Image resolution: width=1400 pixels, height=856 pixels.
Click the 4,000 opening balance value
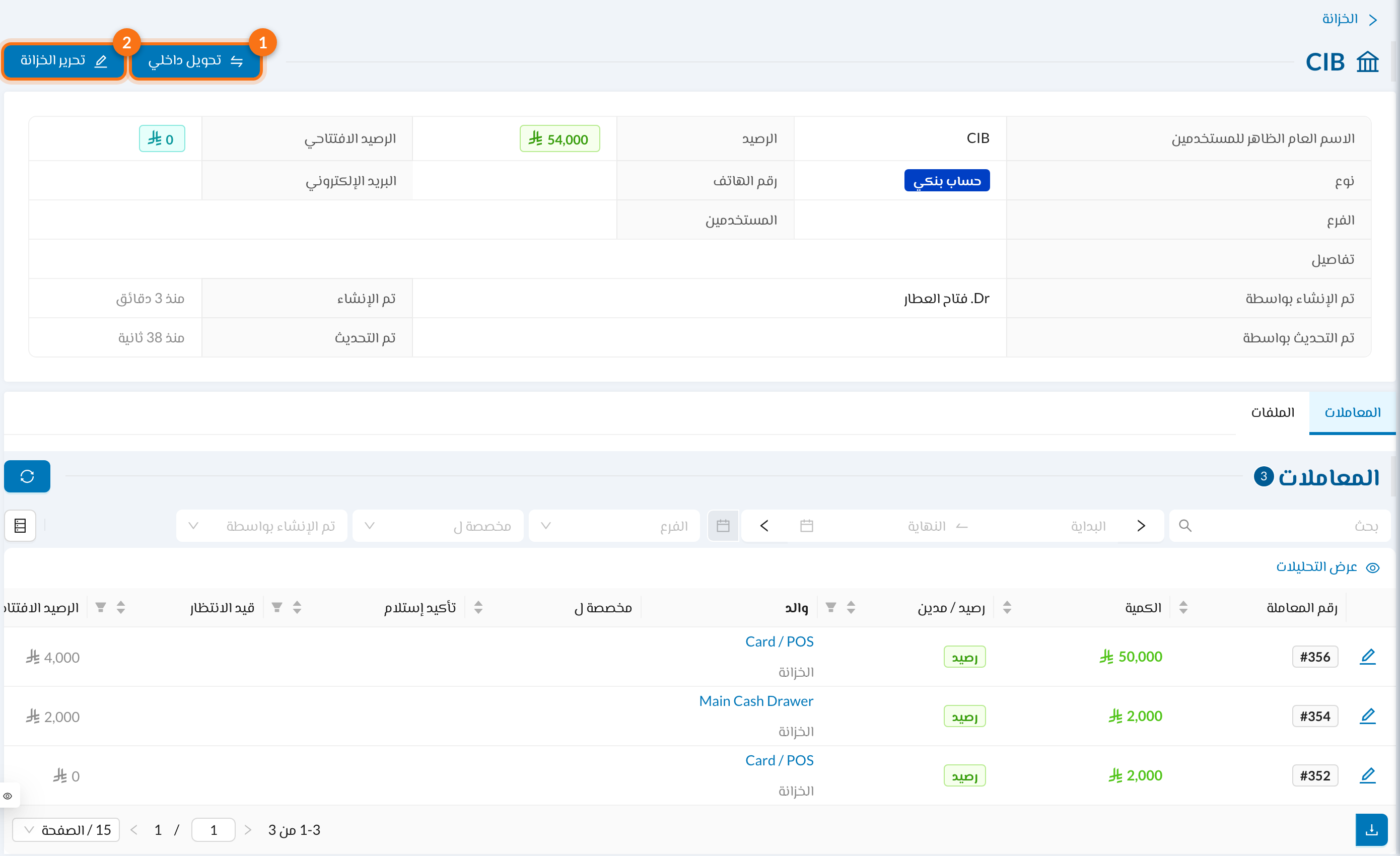tap(52, 657)
